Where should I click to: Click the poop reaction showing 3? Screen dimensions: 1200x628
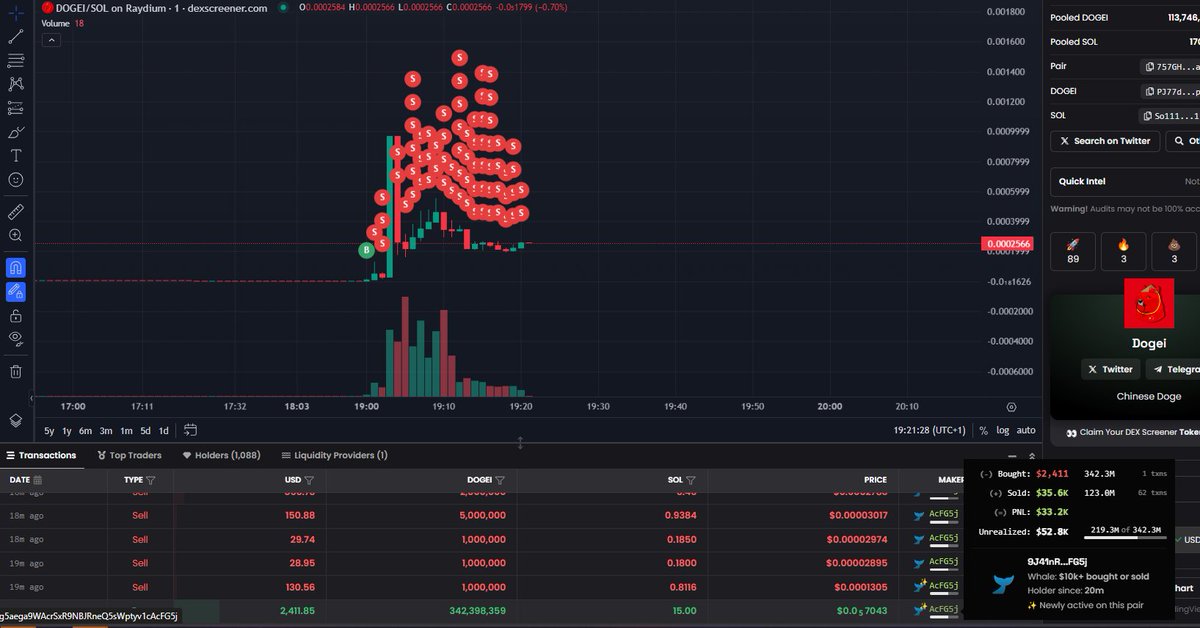[1173, 251]
